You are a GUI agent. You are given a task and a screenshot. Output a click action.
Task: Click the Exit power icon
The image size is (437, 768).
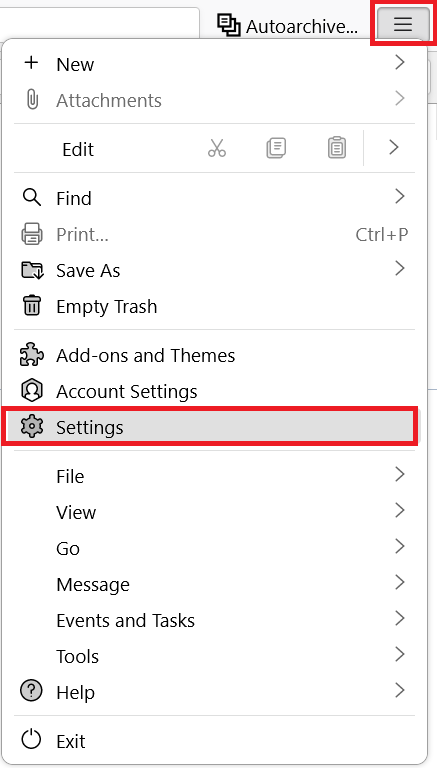tap(32, 740)
